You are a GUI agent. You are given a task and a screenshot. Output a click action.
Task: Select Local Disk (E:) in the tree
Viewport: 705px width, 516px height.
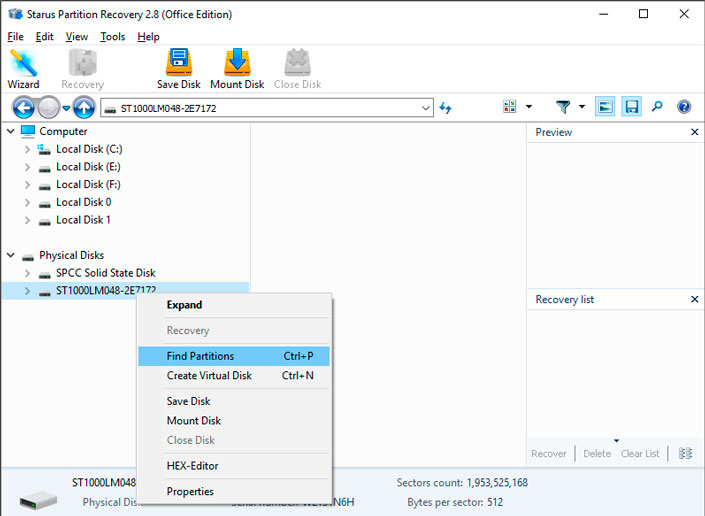pos(88,167)
